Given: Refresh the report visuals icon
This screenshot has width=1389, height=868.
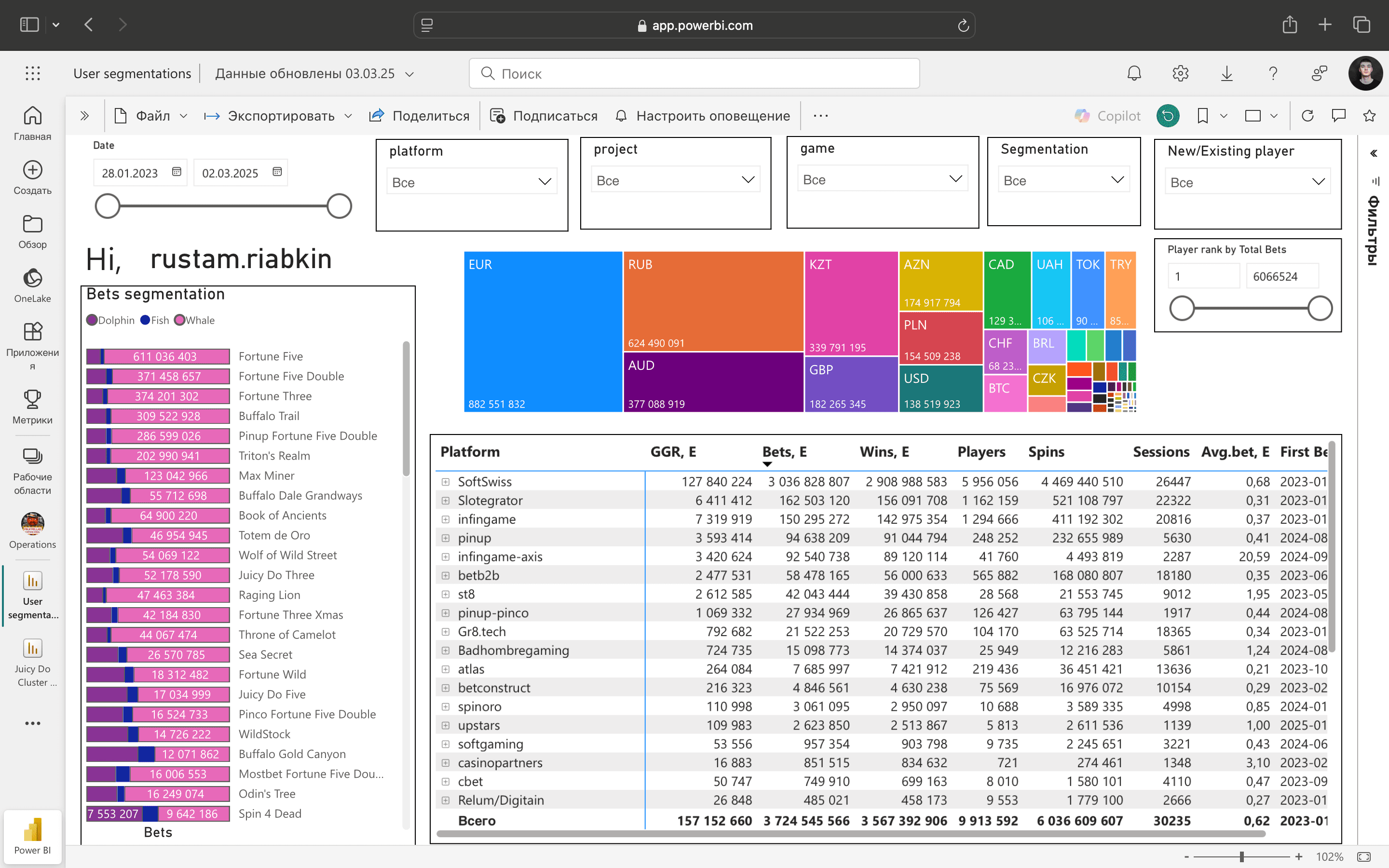Looking at the screenshot, I should [1307, 116].
